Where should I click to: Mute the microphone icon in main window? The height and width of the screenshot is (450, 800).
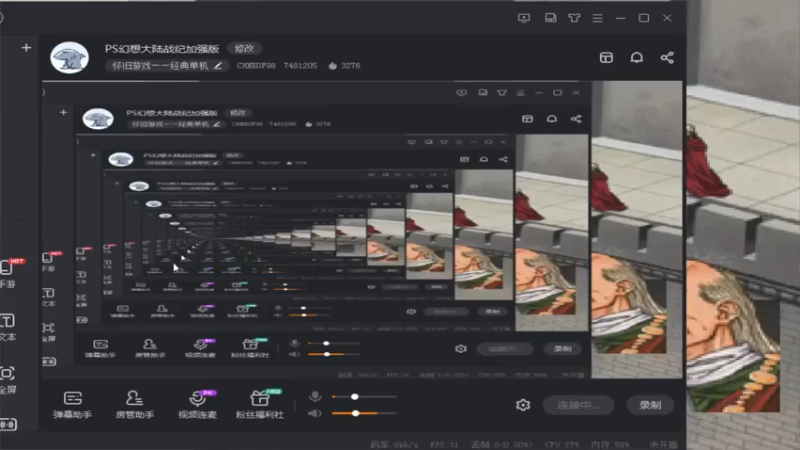click(315, 396)
